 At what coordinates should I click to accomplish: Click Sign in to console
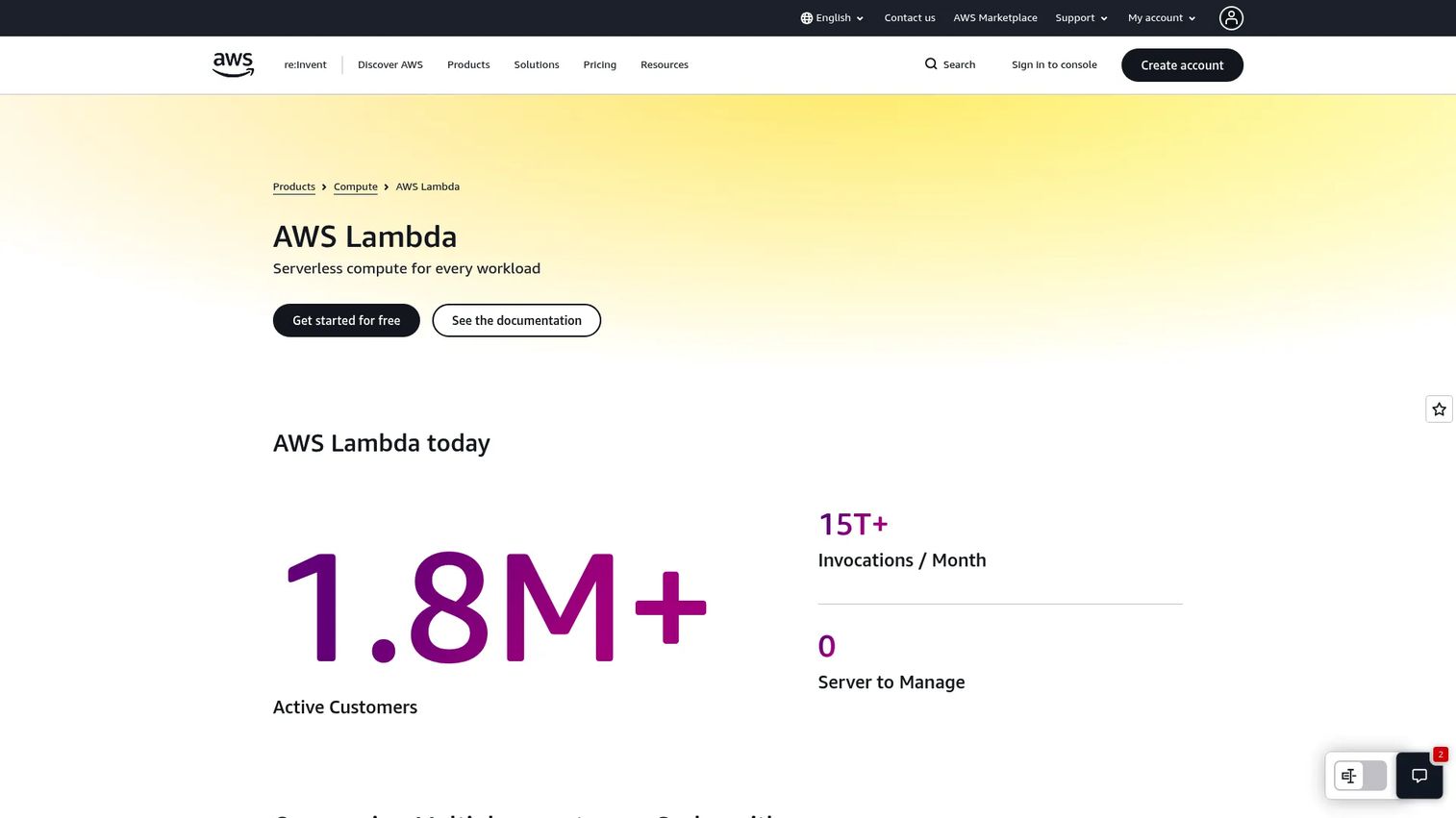(1054, 65)
